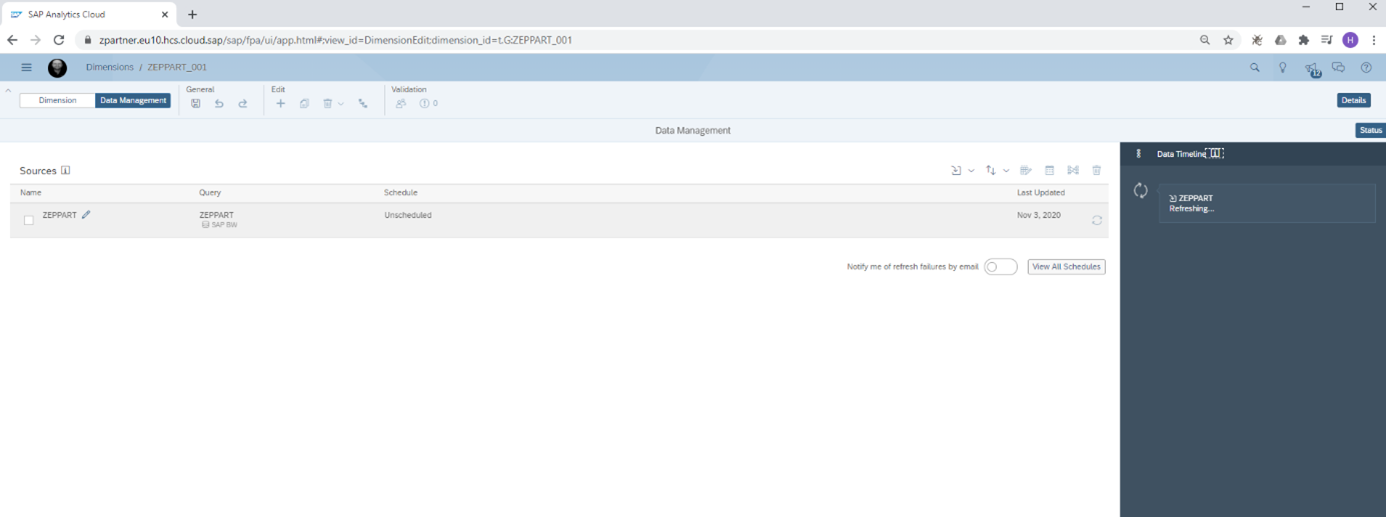Click the hierarchy icon in Edit group
This screenshot has height=517, width=1386.
363,103
